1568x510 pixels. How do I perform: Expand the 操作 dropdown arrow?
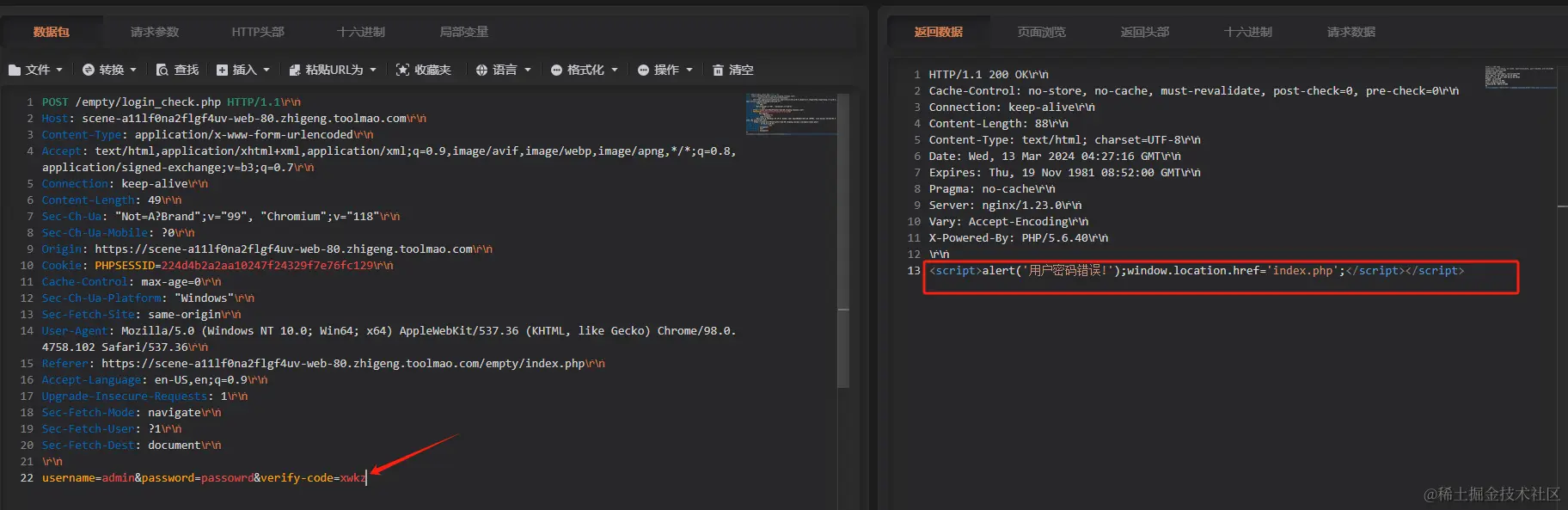coord(689,70)
